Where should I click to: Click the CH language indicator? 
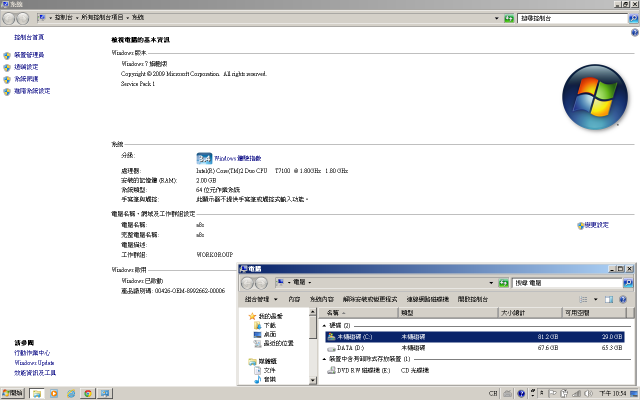(493, 393)
